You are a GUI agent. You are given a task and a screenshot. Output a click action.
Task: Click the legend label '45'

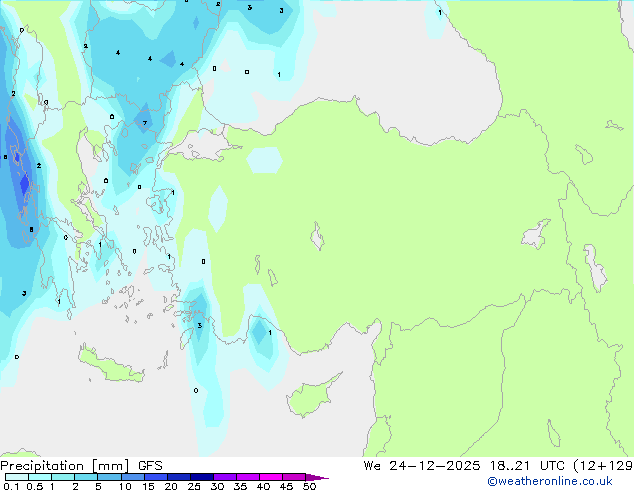(x=286, y=486)
